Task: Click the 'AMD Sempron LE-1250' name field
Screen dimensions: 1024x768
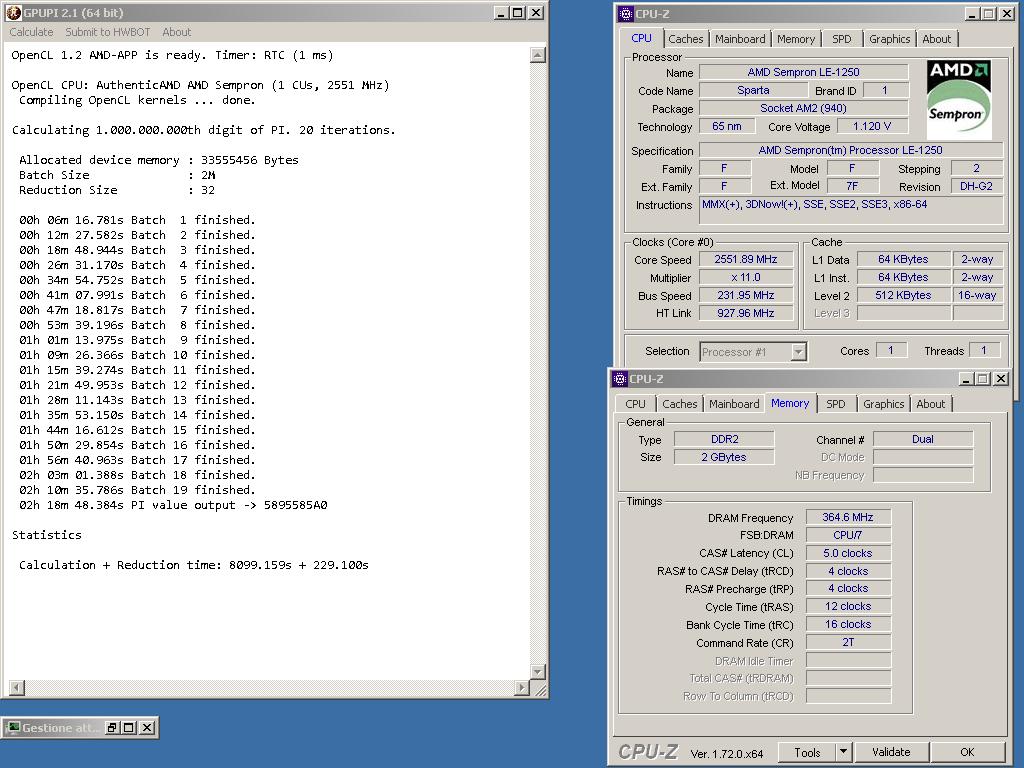Action: 803,72
